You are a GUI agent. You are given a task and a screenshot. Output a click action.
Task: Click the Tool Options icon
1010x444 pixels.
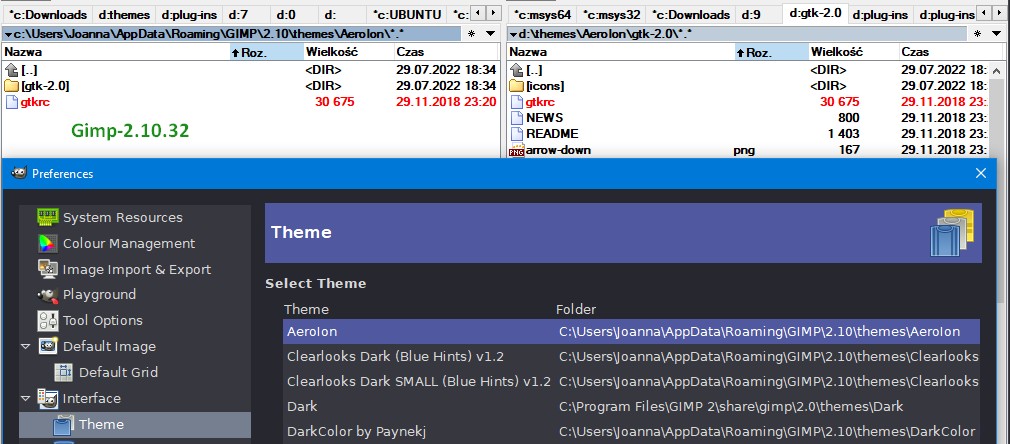click(48, 321)
